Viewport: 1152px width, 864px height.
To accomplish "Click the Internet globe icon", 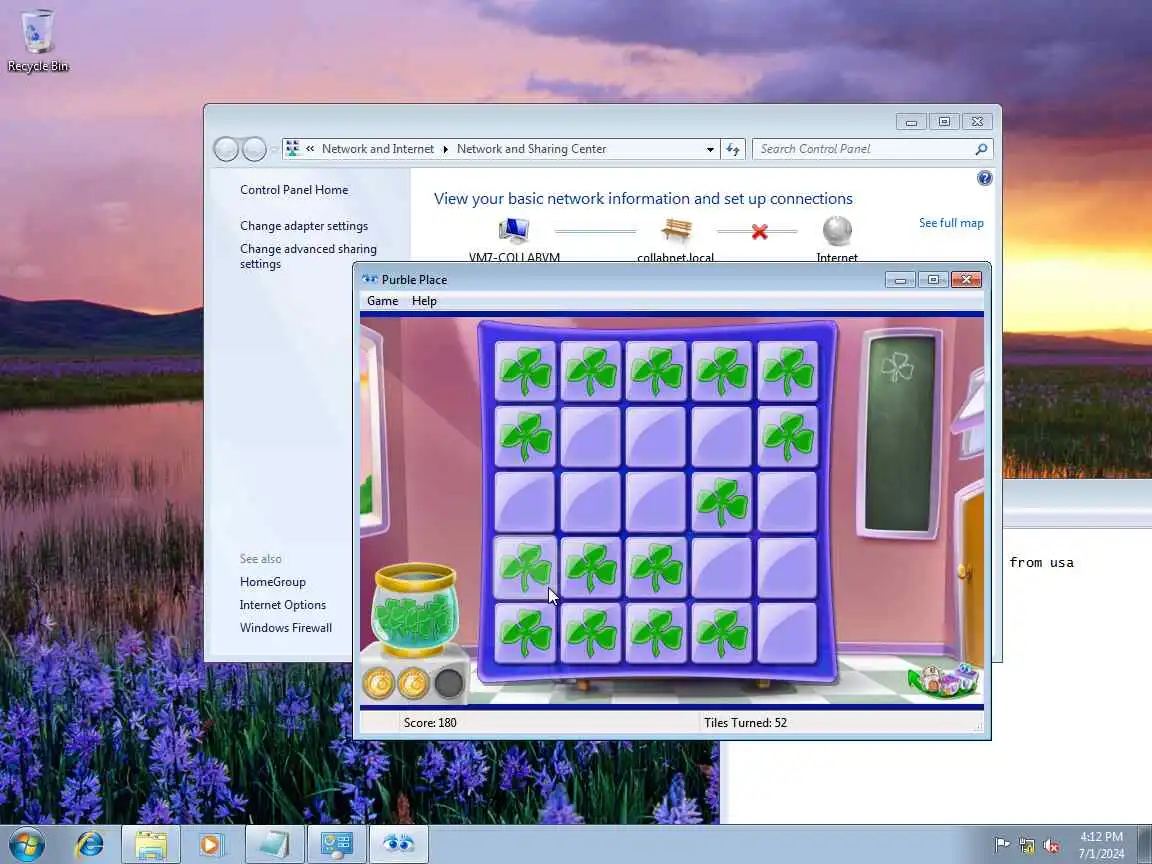I will 837,231.
